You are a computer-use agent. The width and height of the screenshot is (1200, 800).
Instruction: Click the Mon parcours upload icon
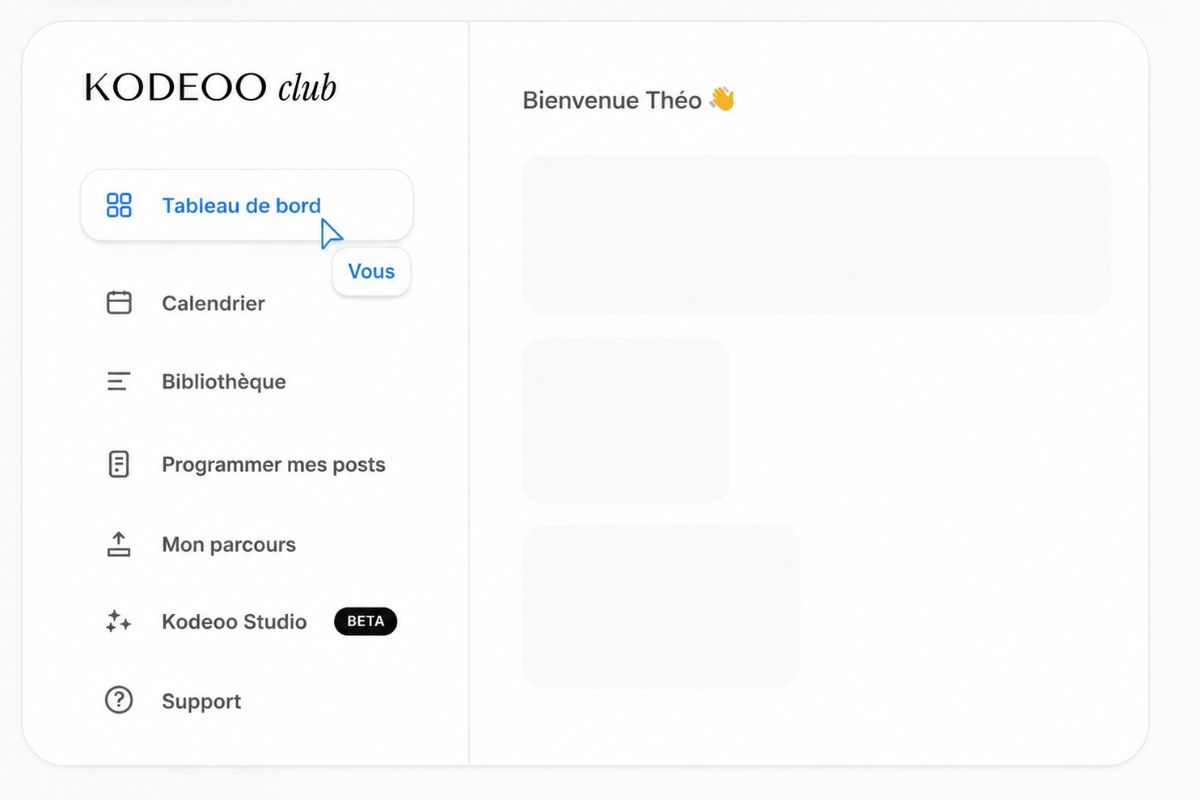click(x=119, y=544)
